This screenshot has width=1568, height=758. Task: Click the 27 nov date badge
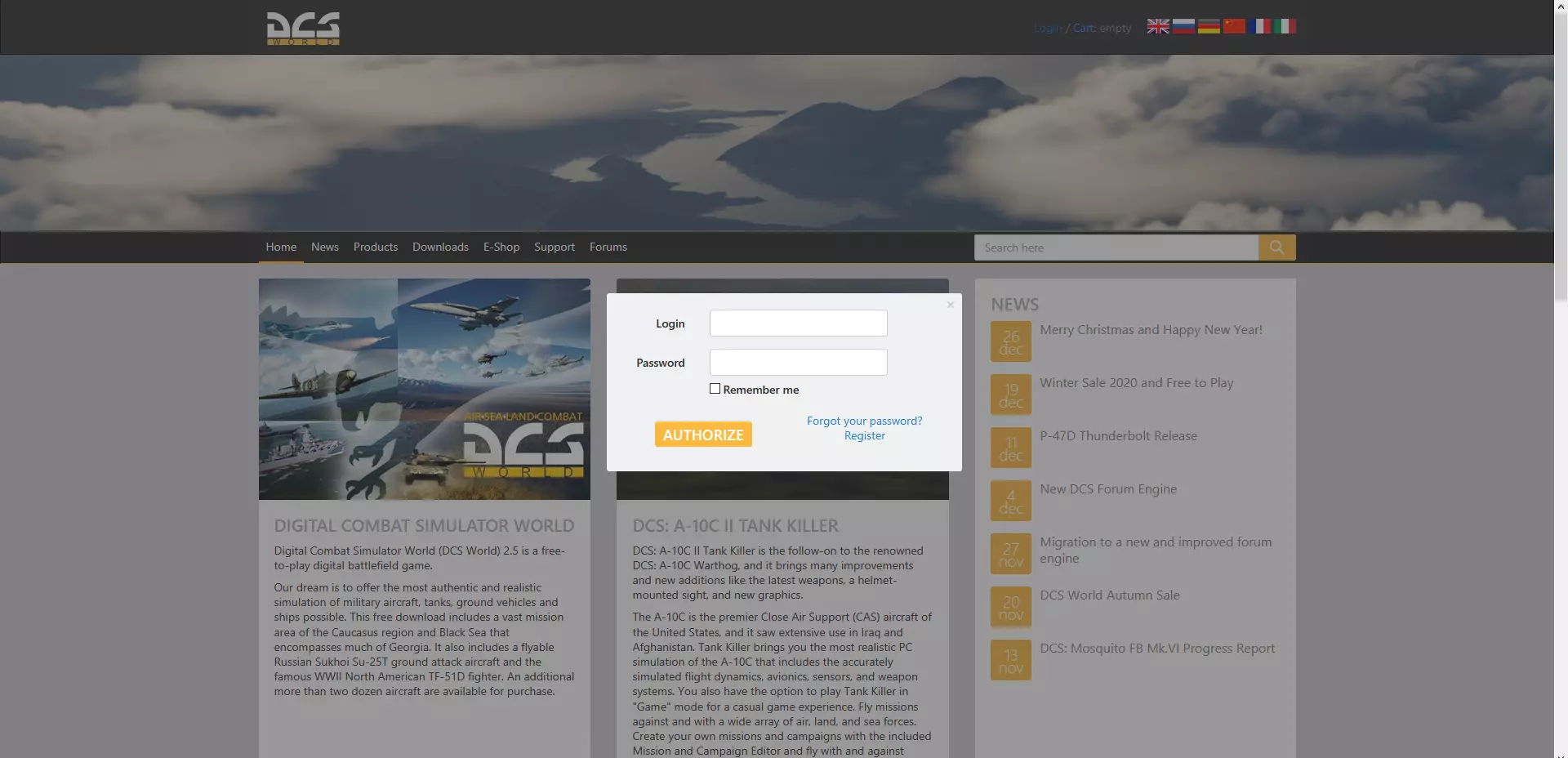click(1011, 555)
